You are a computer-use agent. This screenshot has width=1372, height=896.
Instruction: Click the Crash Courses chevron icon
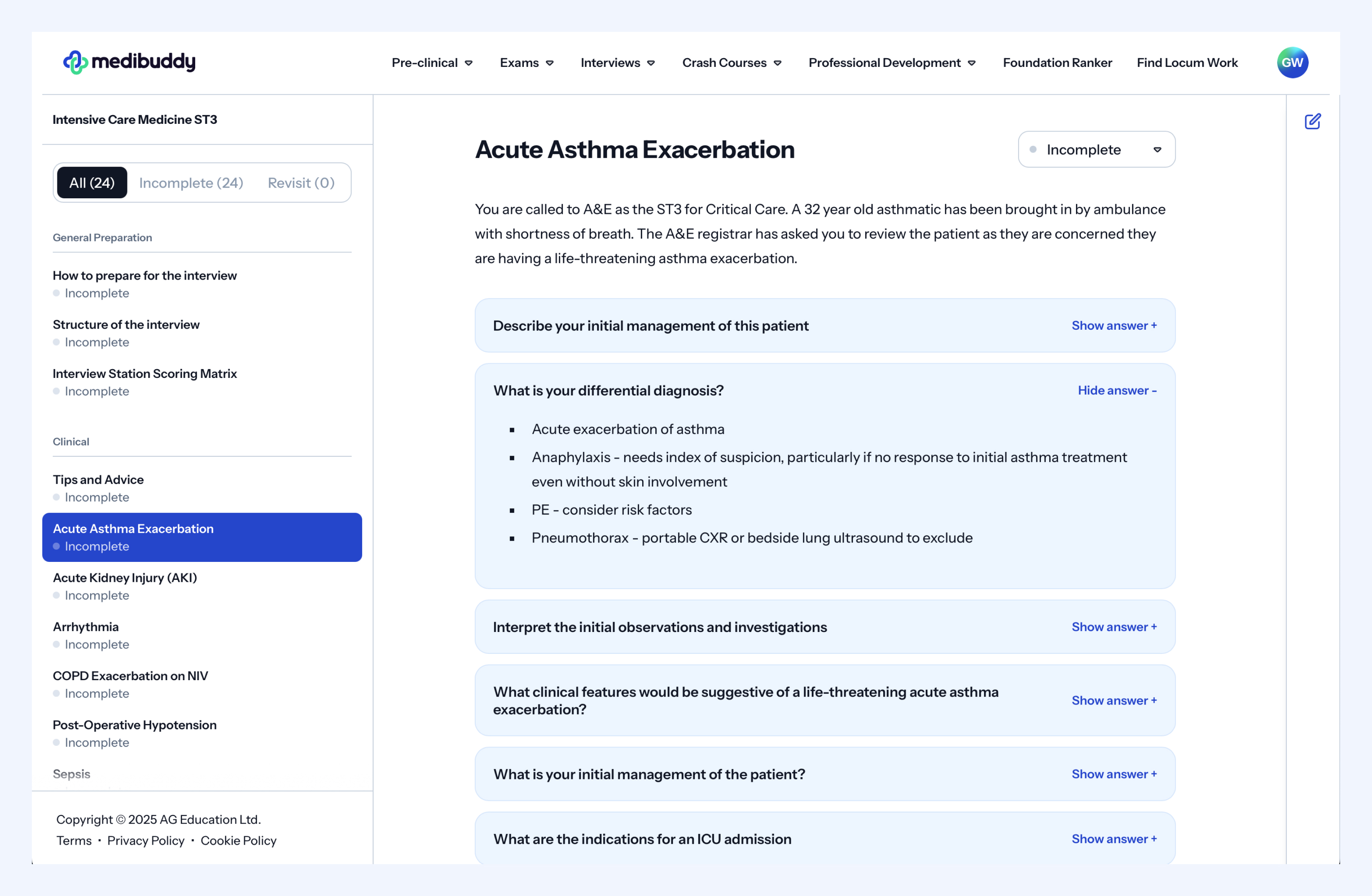coord(777,63)
